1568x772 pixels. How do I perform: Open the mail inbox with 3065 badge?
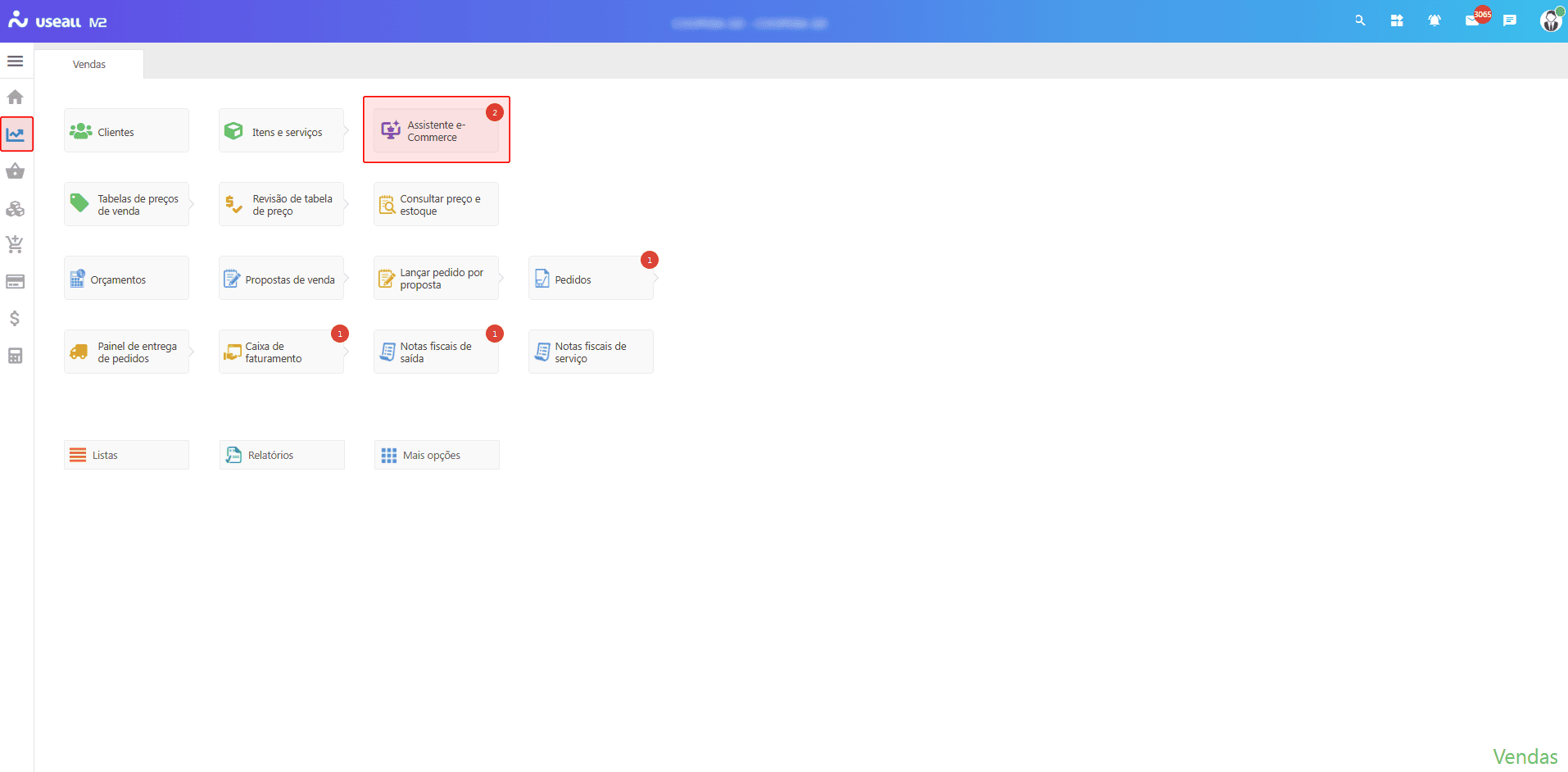pos(1473,20)
